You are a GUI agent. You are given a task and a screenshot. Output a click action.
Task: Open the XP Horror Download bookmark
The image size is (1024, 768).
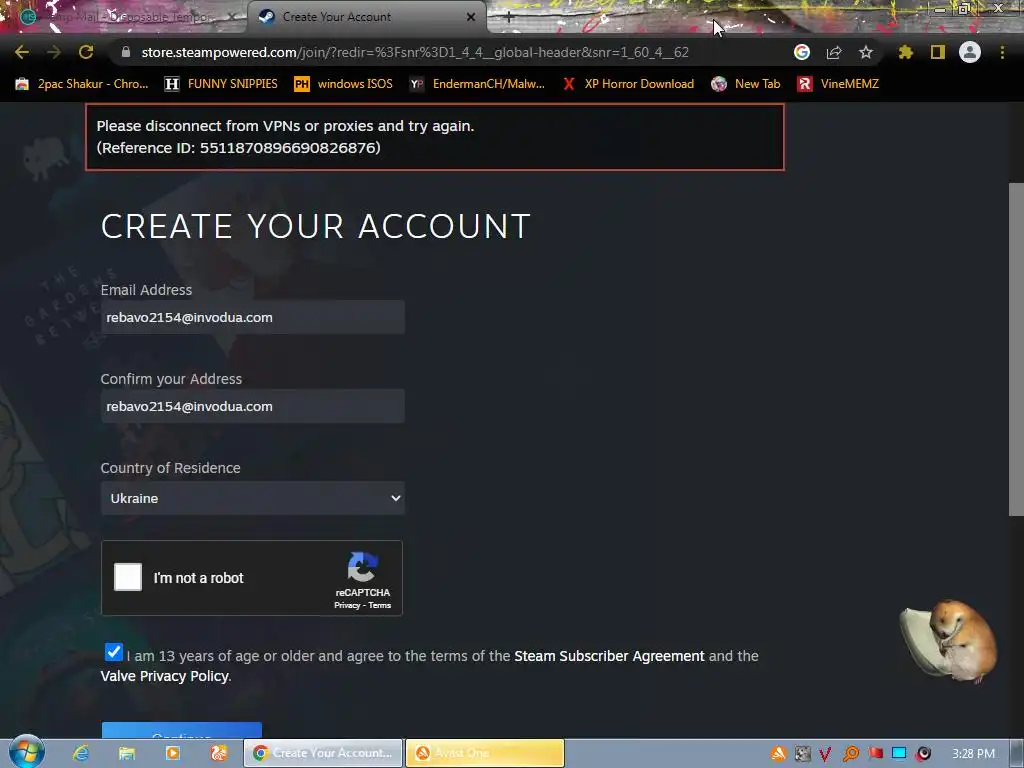tap(628, 84)
